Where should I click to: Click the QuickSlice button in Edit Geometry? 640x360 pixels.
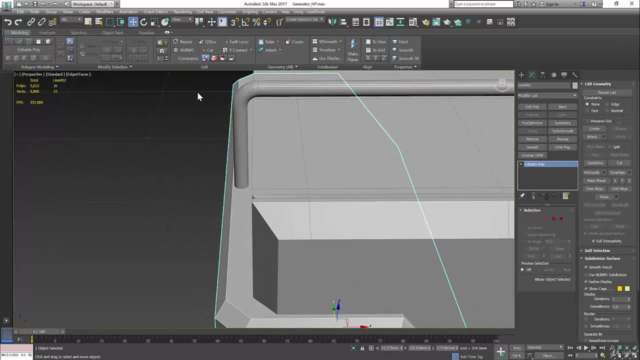click(x=595, y=163)
